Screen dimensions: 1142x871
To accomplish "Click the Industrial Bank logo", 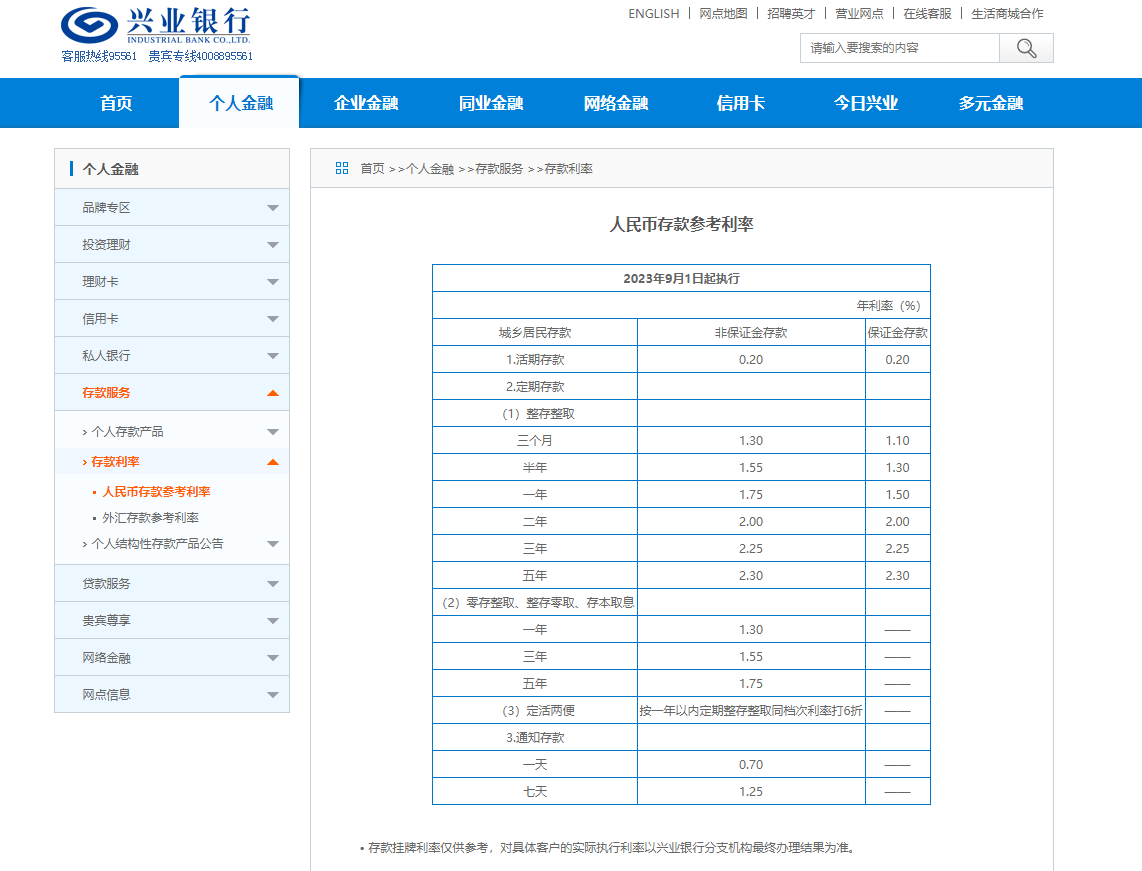I will [x=156, y=26].
